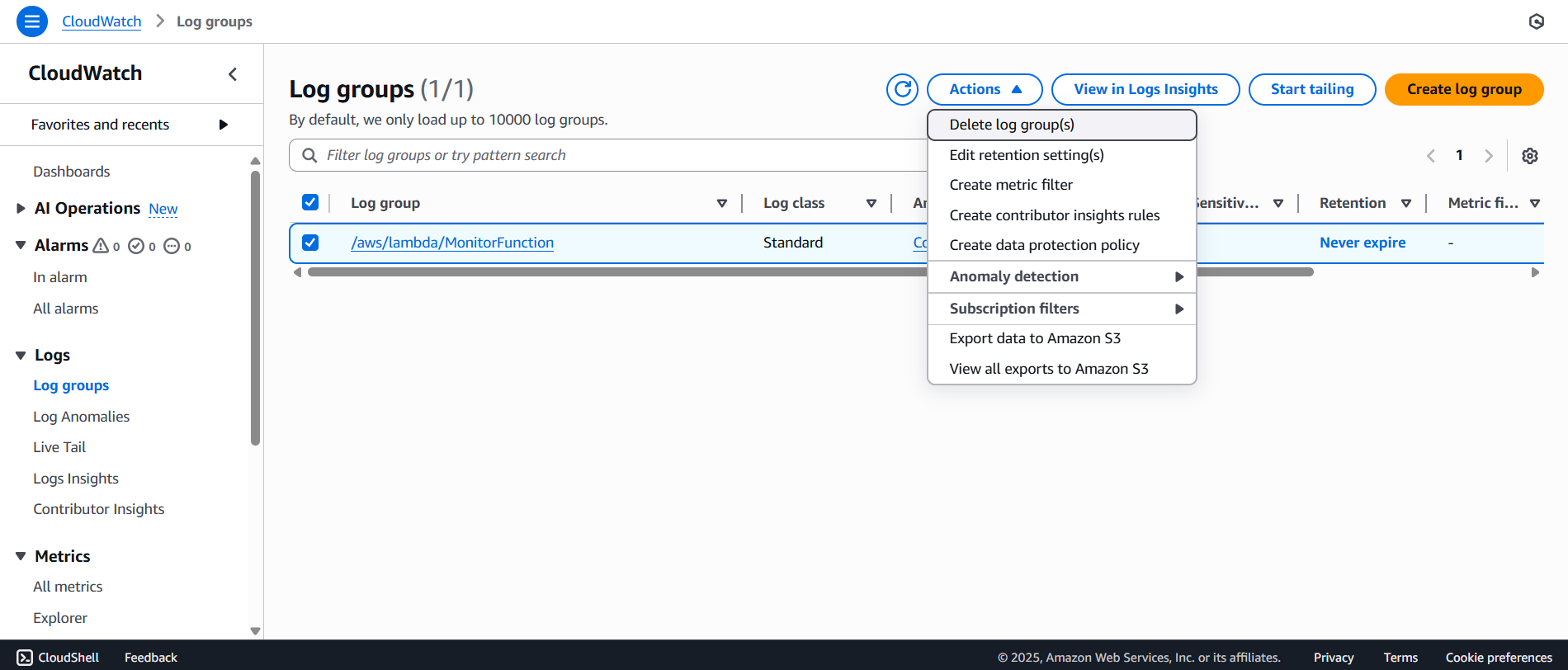Deselect the MonitorFunction row checkbox
Image resolution: width=1568 pixels, height=670 pixels.
(310, 243)
